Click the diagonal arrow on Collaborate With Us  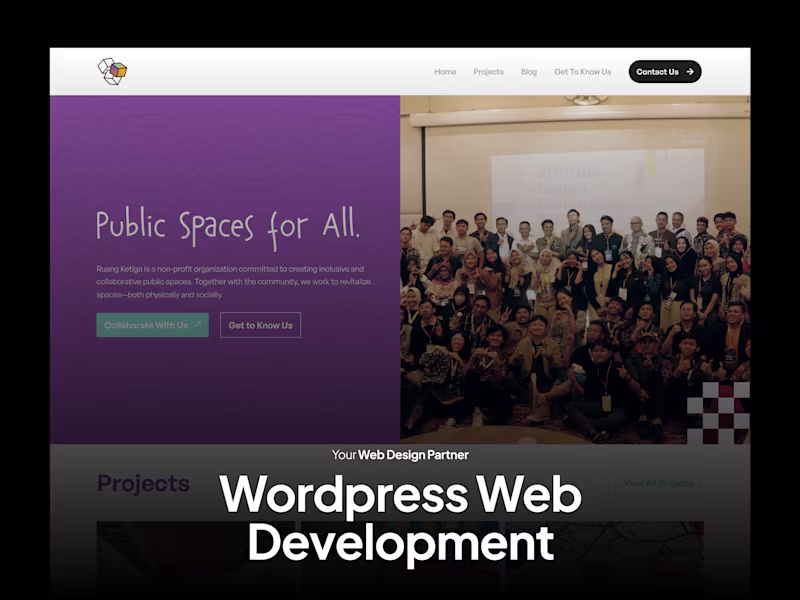(197, 324)
